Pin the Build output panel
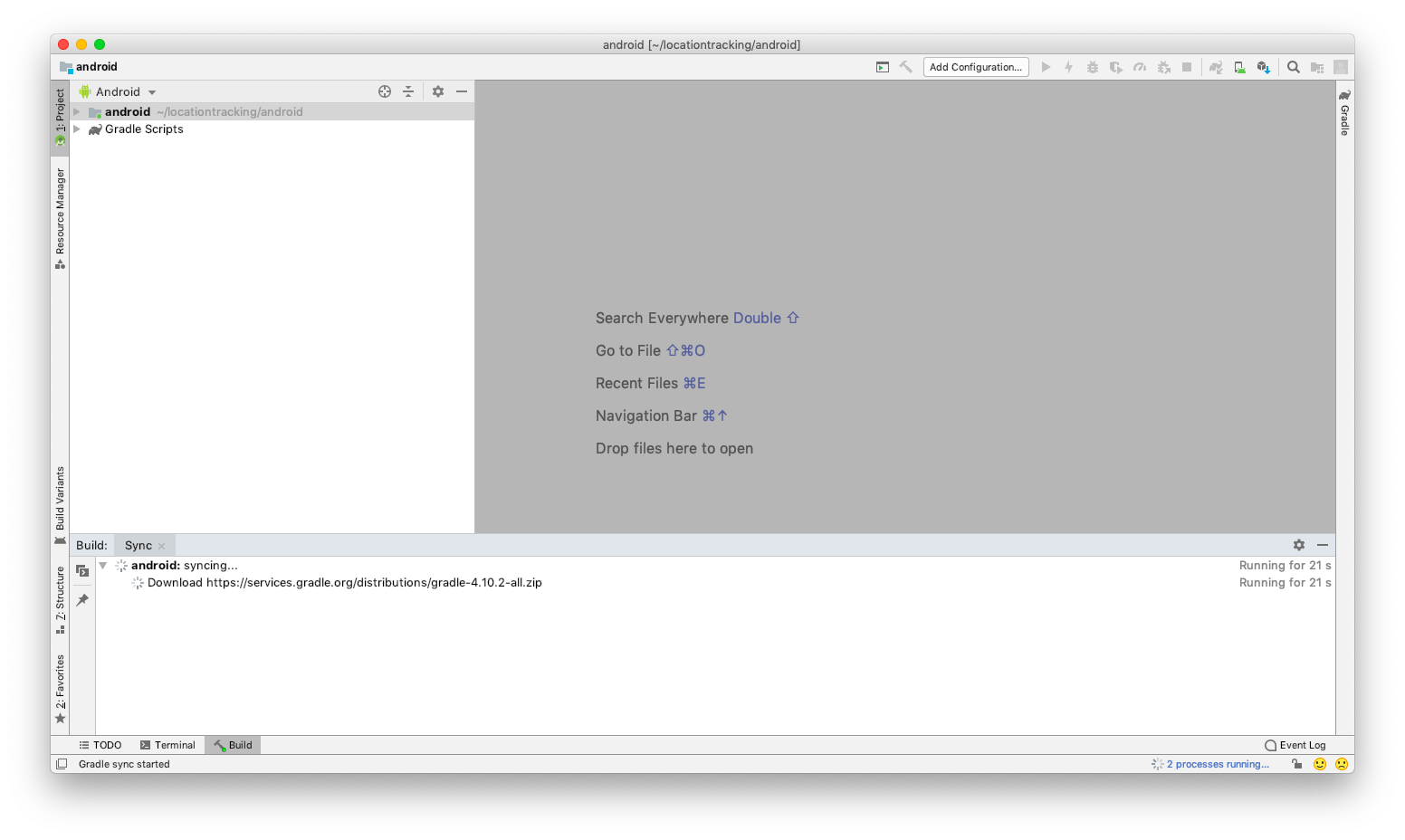Viewport: 1405px width, 840px height. point(82,599)
